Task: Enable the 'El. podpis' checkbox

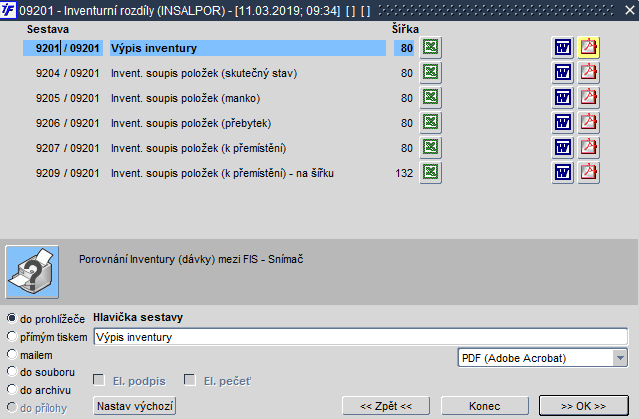Action: pyautogui.click(x=99, y=380)
